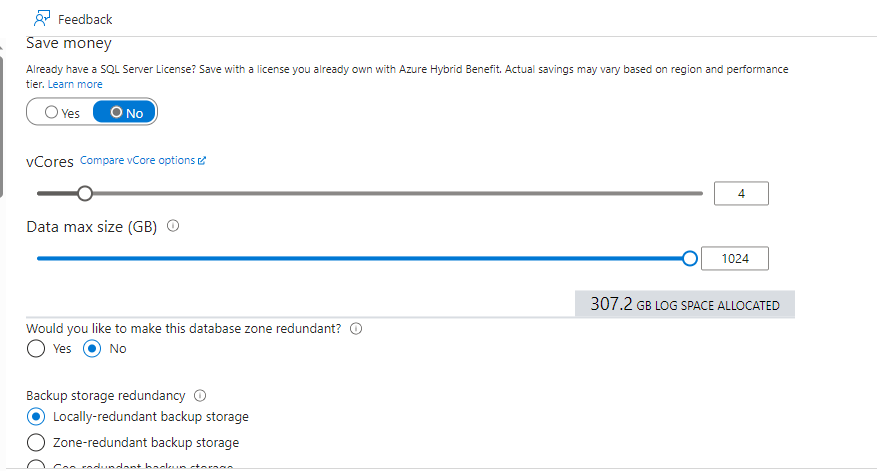Click the Feedback person icon
The height and width of the screenshot is (471, 877).
pyautogui.click(x=42, y=18)
